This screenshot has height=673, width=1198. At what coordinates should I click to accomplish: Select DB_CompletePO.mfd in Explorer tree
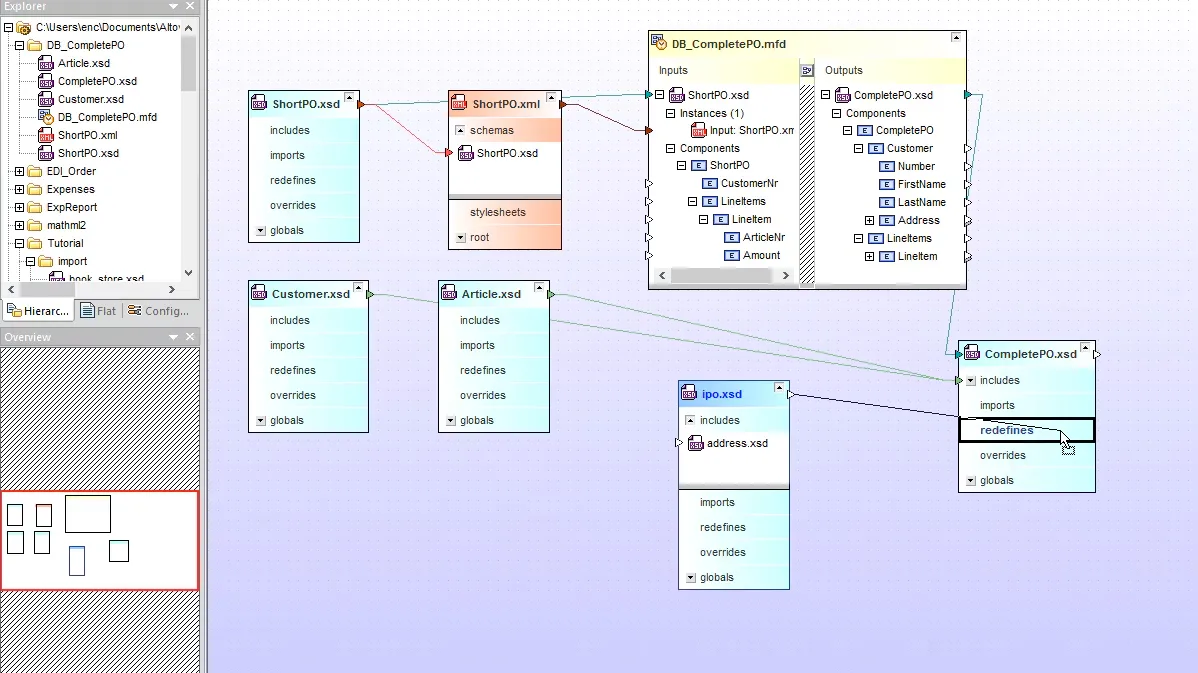point(107,117)
